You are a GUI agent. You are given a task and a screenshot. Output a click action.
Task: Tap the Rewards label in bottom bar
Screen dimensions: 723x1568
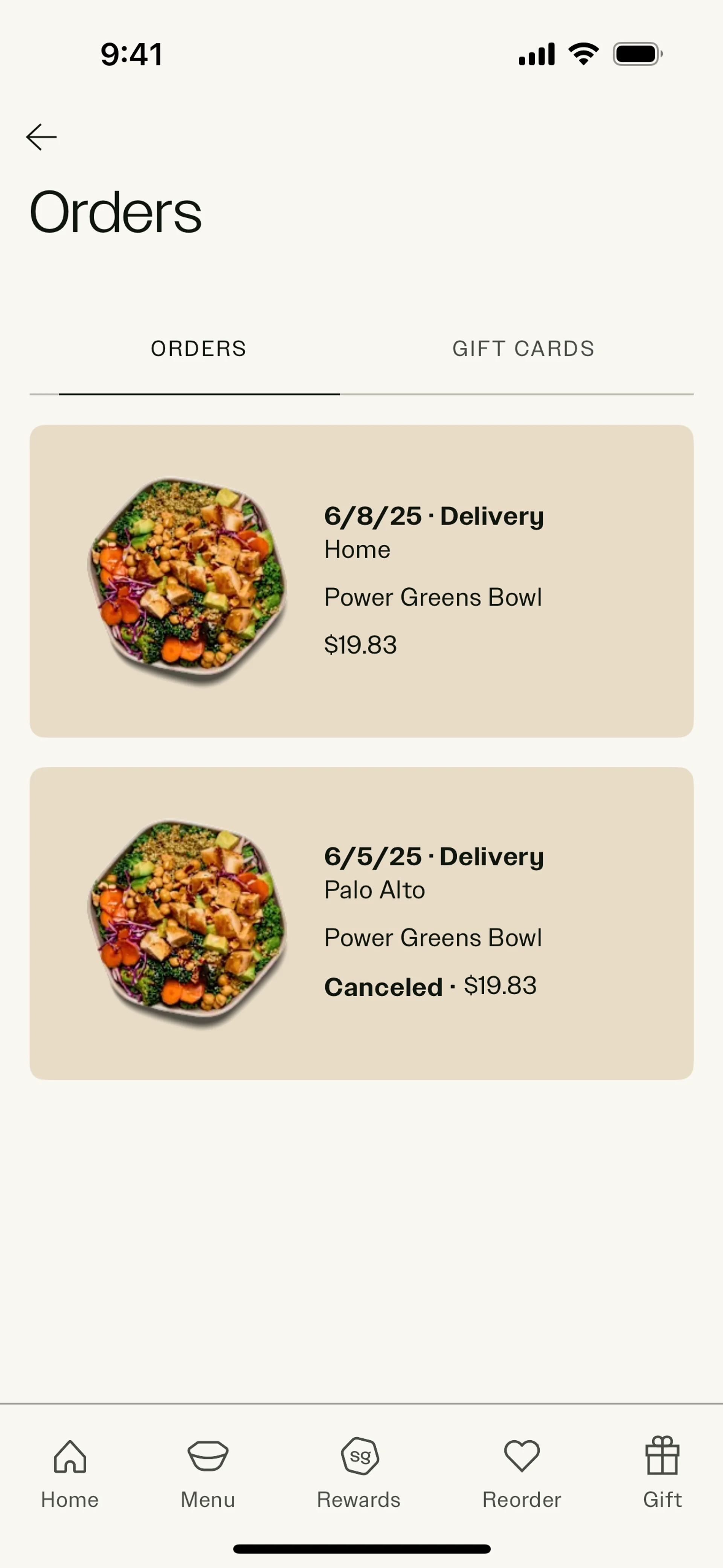tap(359, 1499)
